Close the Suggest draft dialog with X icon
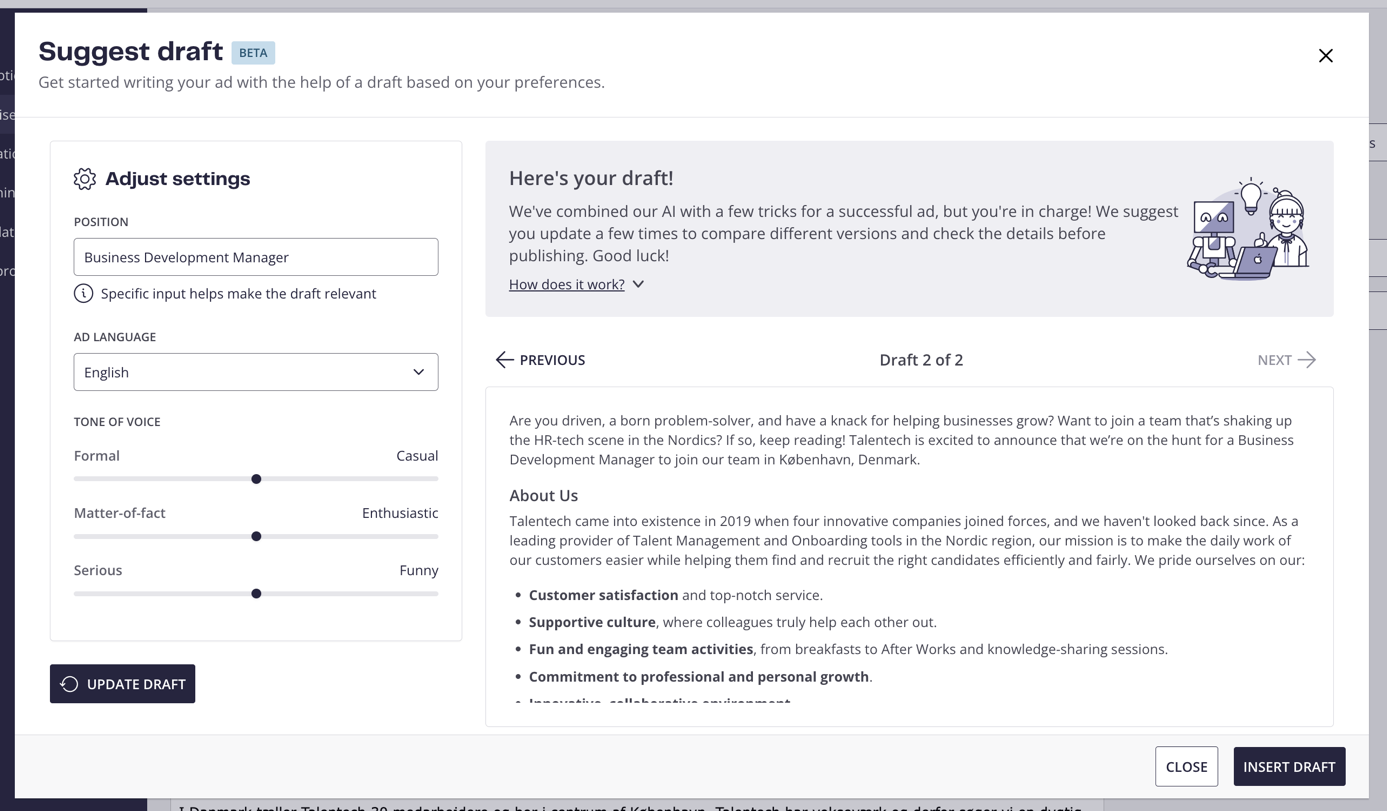This screenshot has width=1387, height=811. 1325,56
